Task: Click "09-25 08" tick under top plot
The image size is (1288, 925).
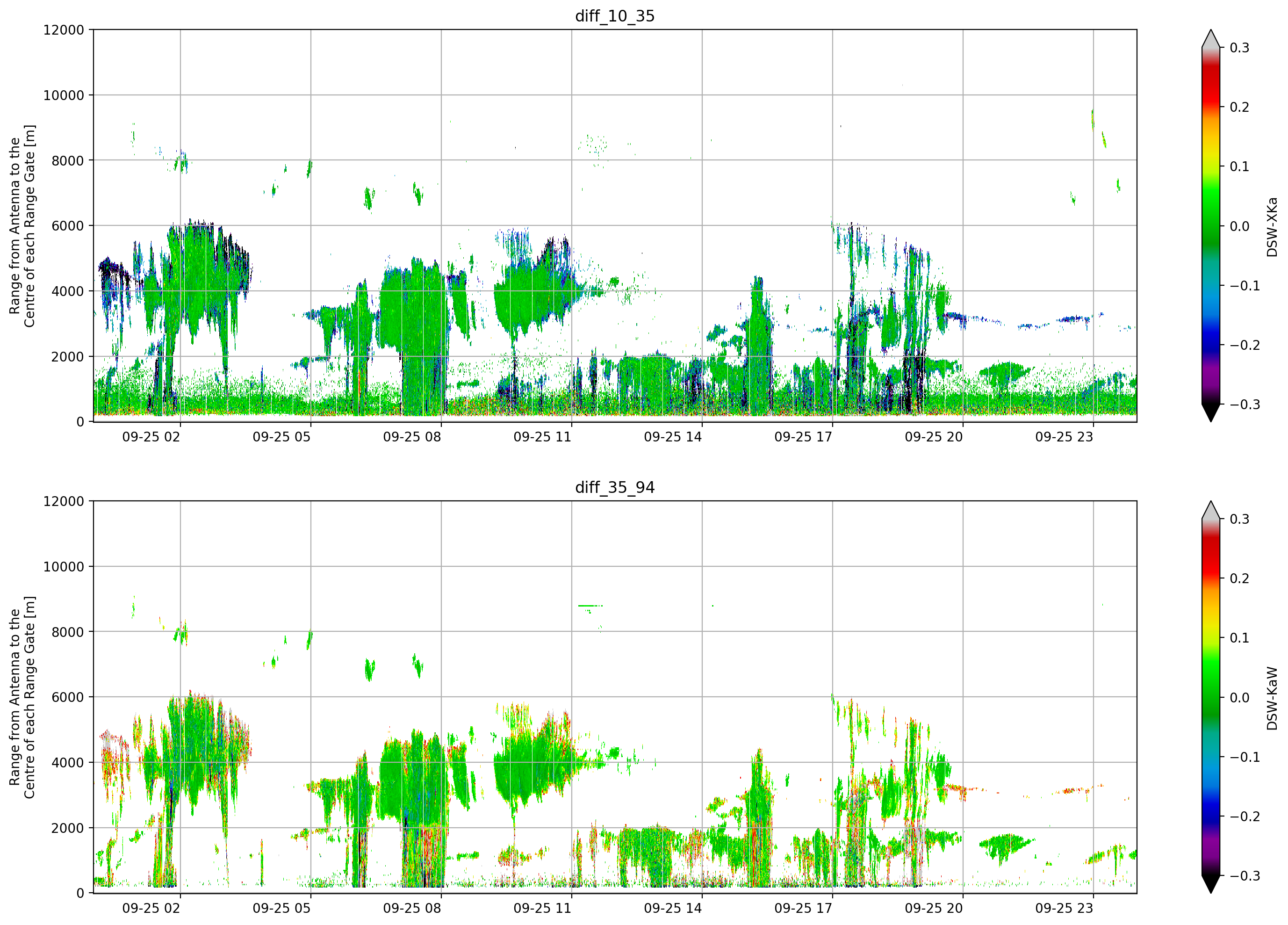Action: click(x=412, y=437)
